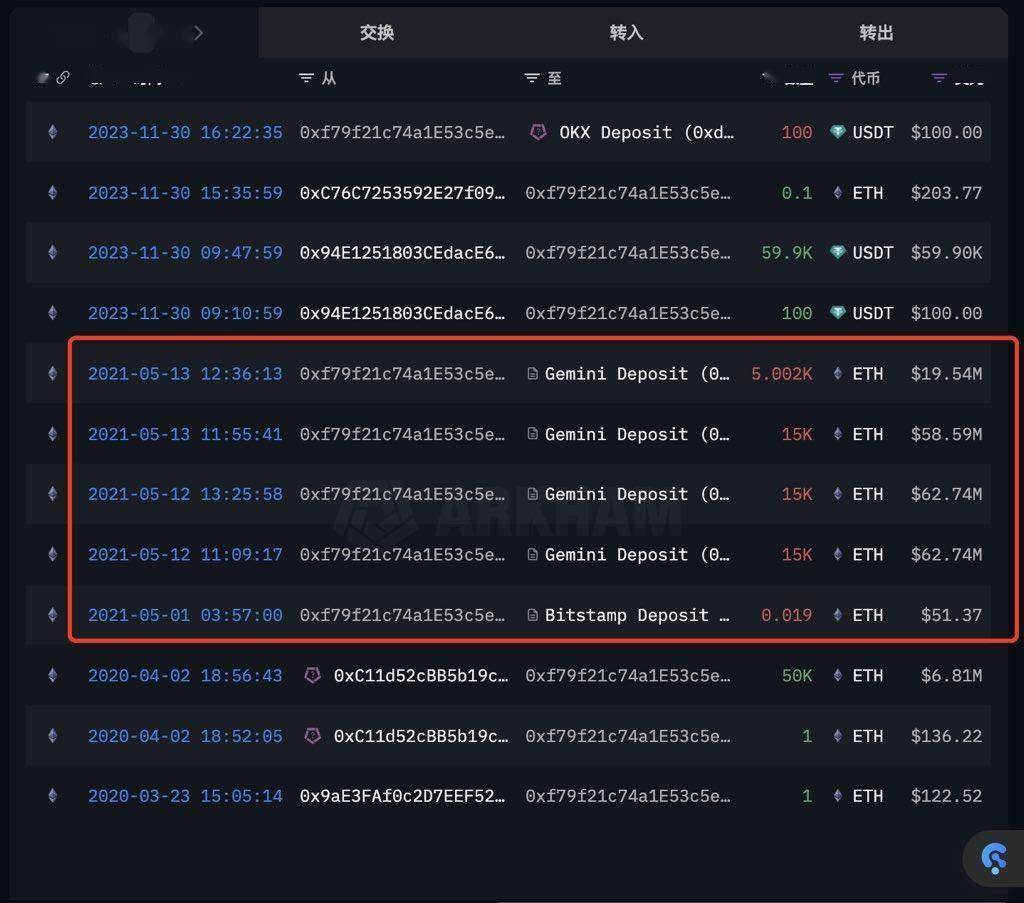Open Bitstamp Deposit recipient entity
This screenshot has height=903, width=1024.
(637, 615)
